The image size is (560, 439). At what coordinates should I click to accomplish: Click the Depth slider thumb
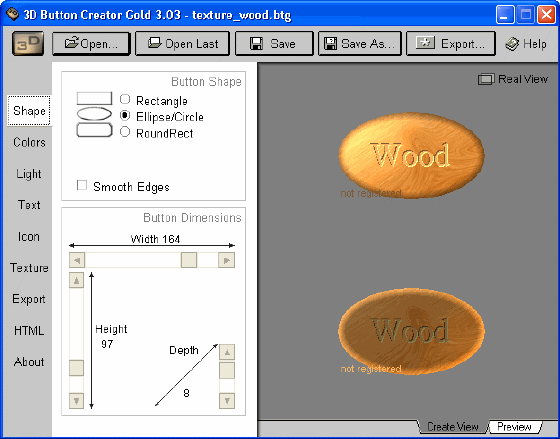tap(227, 370)
